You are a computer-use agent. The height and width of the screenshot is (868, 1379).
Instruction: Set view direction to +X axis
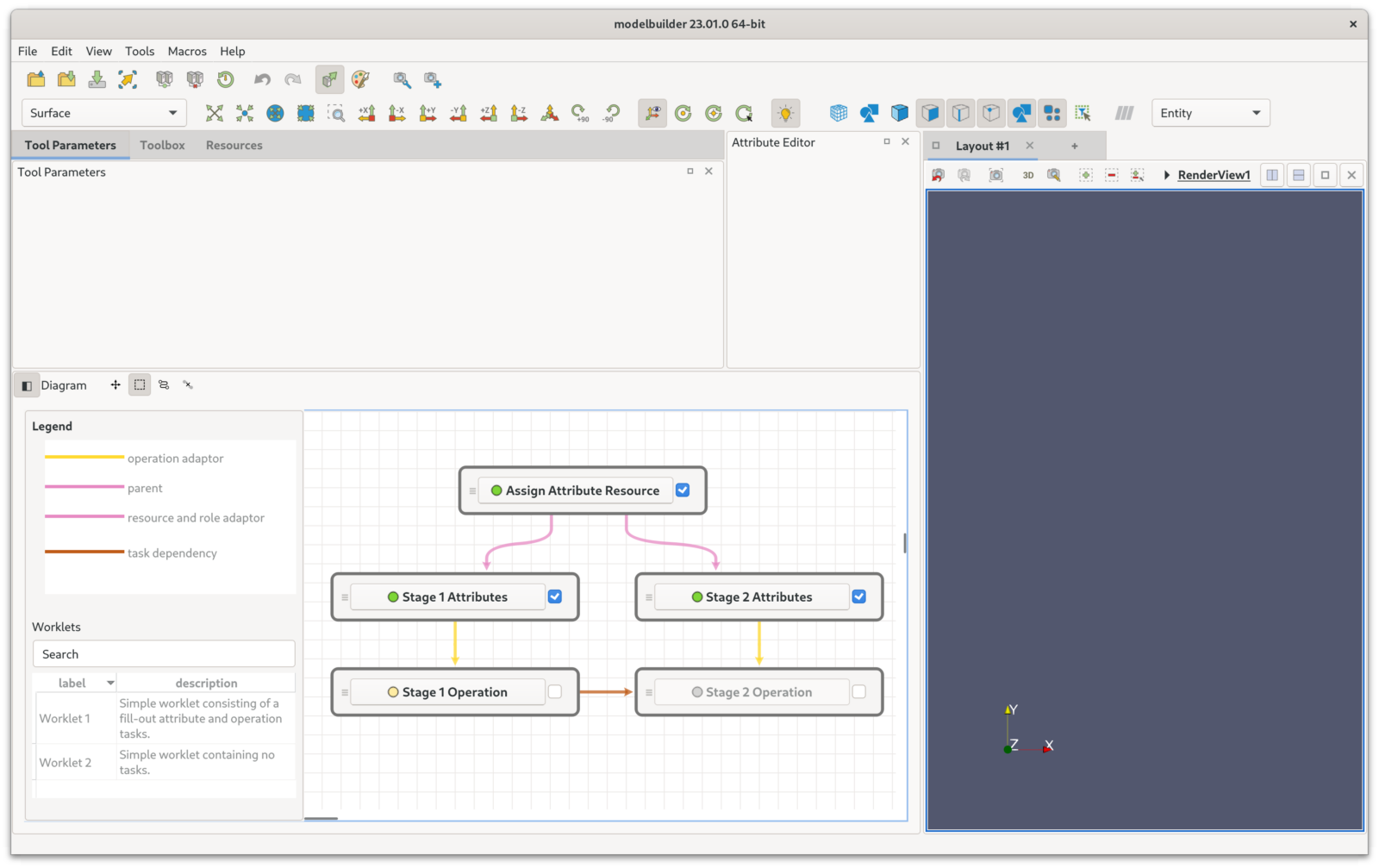point(366,113)
